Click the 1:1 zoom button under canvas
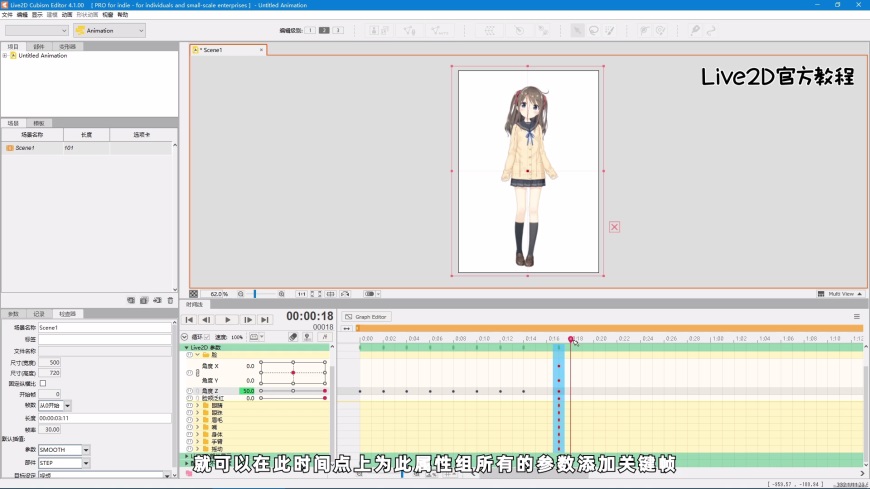The height and width of the screenshot is (489, 870). [x=301, y=294]
